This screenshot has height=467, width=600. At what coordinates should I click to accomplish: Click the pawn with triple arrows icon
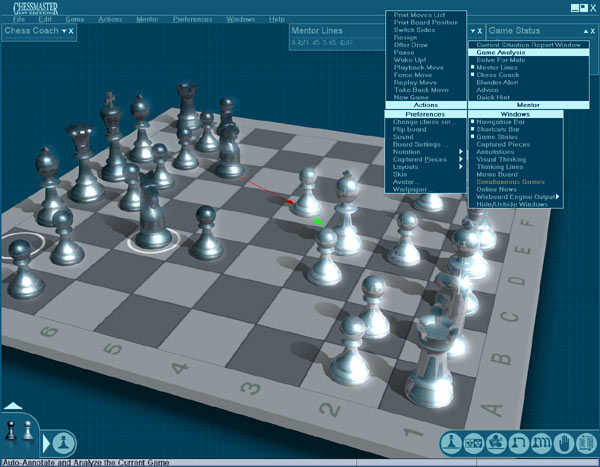[x=541, y=443]
